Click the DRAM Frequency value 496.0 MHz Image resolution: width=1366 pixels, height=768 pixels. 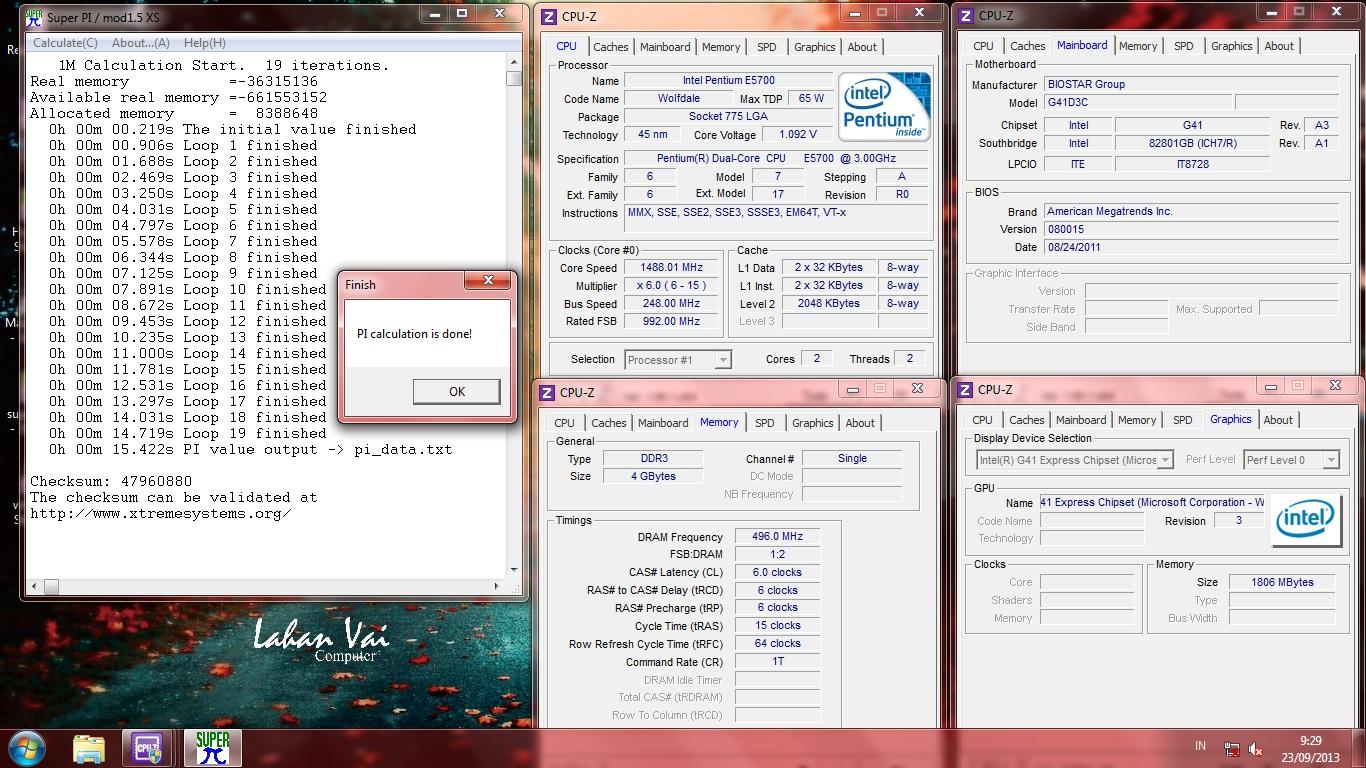tap(777, 537)
